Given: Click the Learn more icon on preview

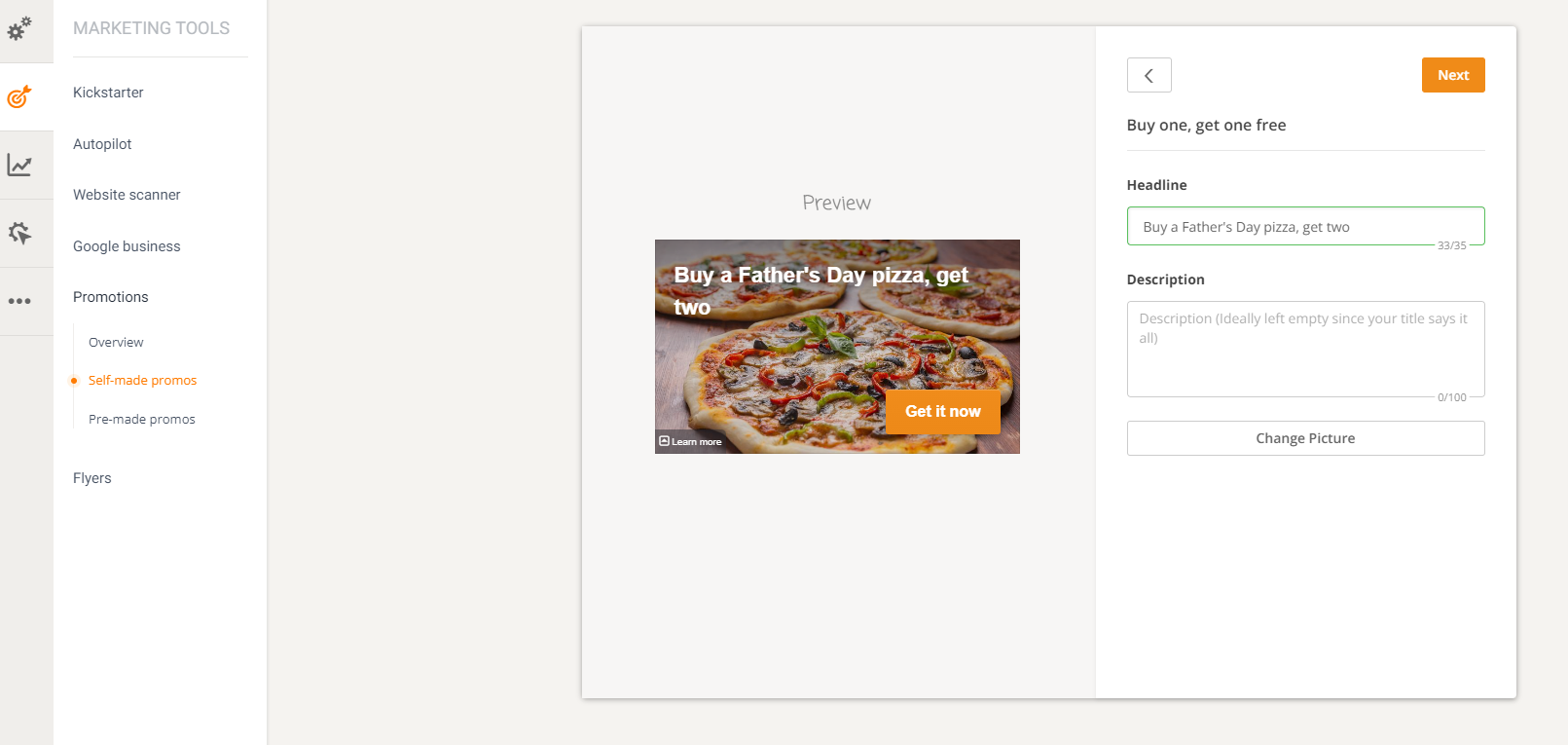Looking at the screenshot, I should pyautogui.click(x=664, y=441).
